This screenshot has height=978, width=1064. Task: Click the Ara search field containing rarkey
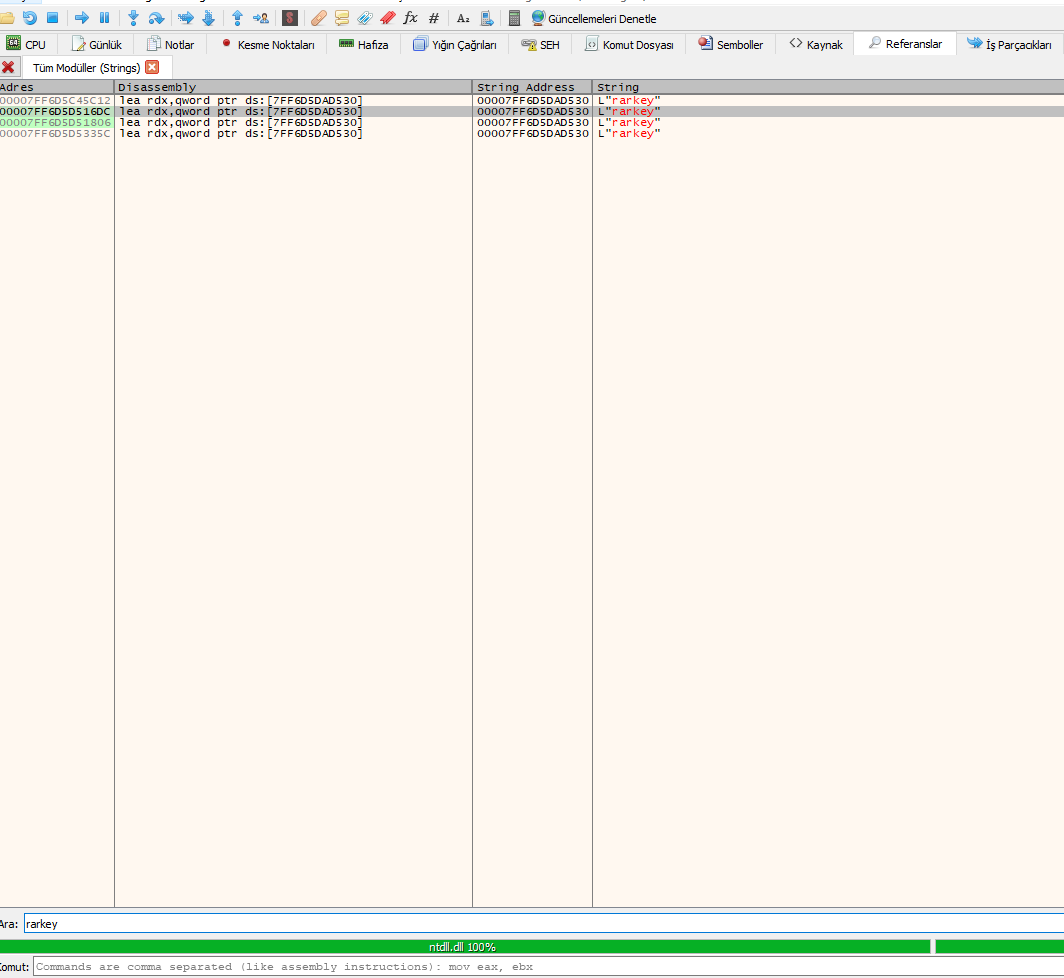(544, 924)
